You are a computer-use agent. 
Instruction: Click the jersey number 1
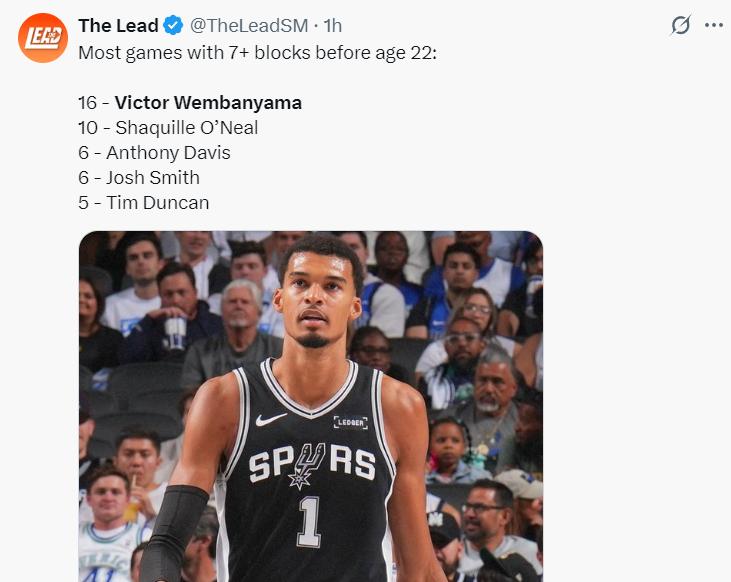pyautogui.click(x=310, y=522)
